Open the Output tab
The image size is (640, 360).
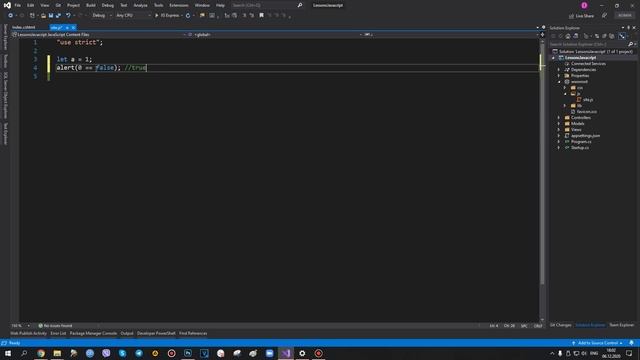point(127,333)
